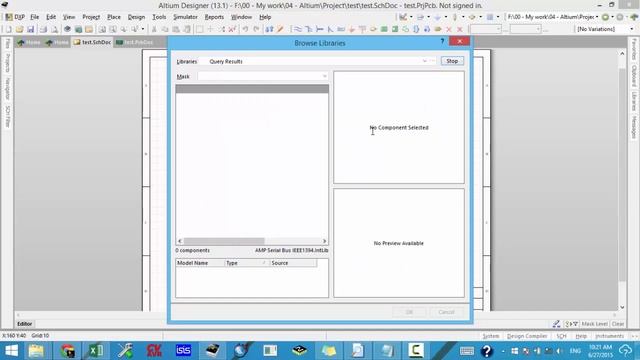Screen dimensions: 640x360
Task: Click the Place Part icon in wiring toolbar
Action: [373, 29]
